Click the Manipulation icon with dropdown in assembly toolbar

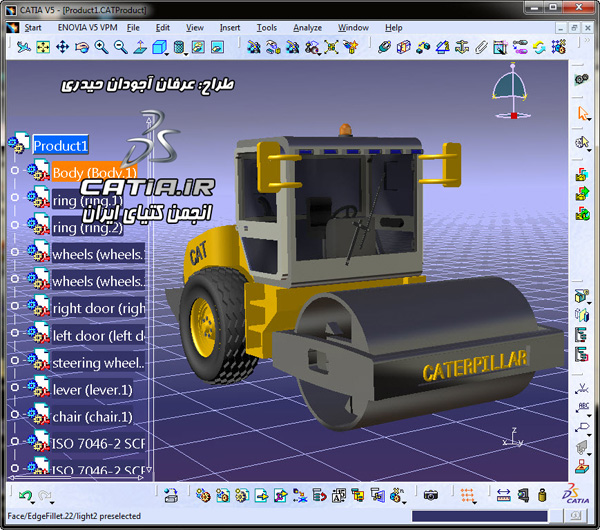[312, 47]
